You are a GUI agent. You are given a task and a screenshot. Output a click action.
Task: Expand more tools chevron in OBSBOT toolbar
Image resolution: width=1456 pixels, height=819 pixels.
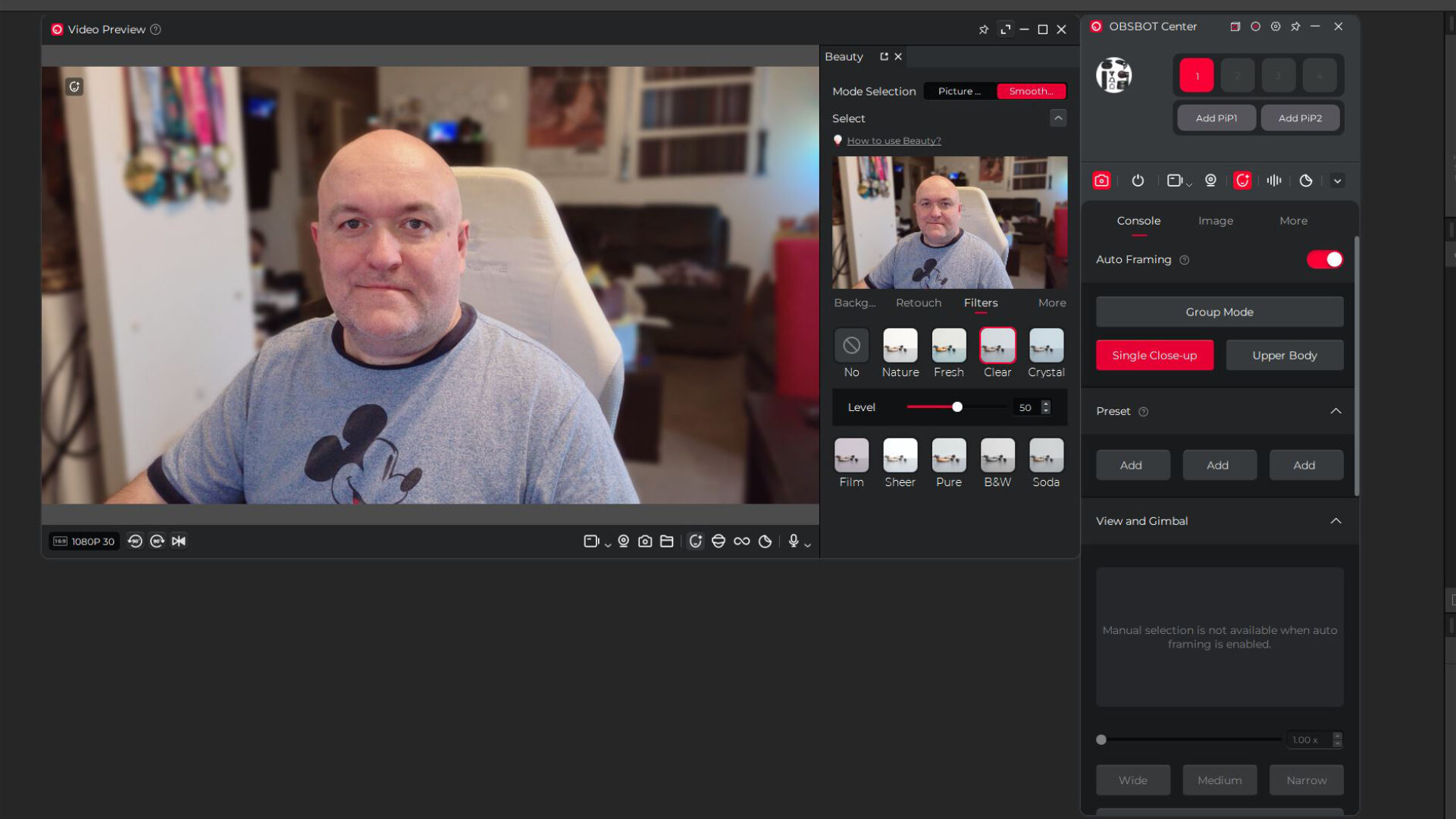point(1338,181)
